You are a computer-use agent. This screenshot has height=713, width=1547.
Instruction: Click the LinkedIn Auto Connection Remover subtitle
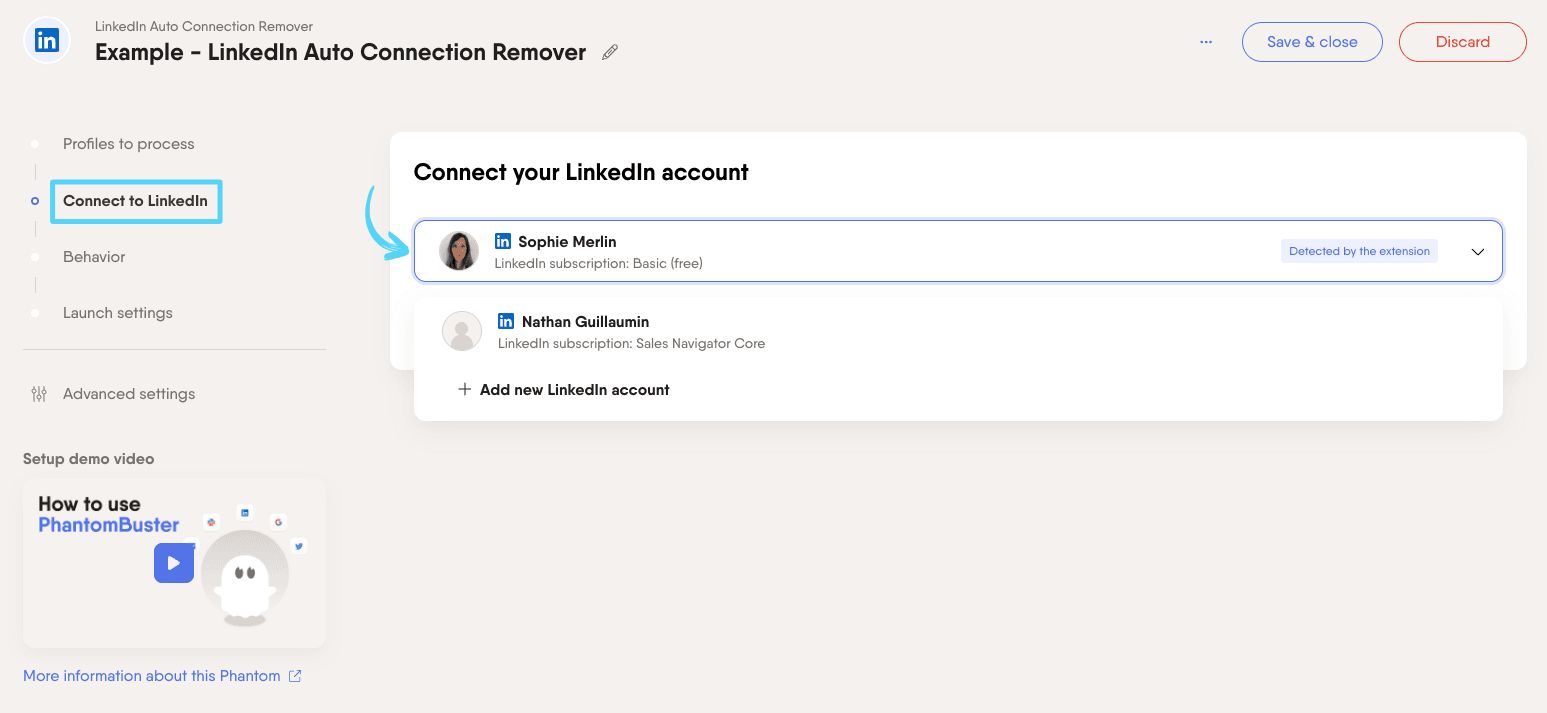pos(204,26)
